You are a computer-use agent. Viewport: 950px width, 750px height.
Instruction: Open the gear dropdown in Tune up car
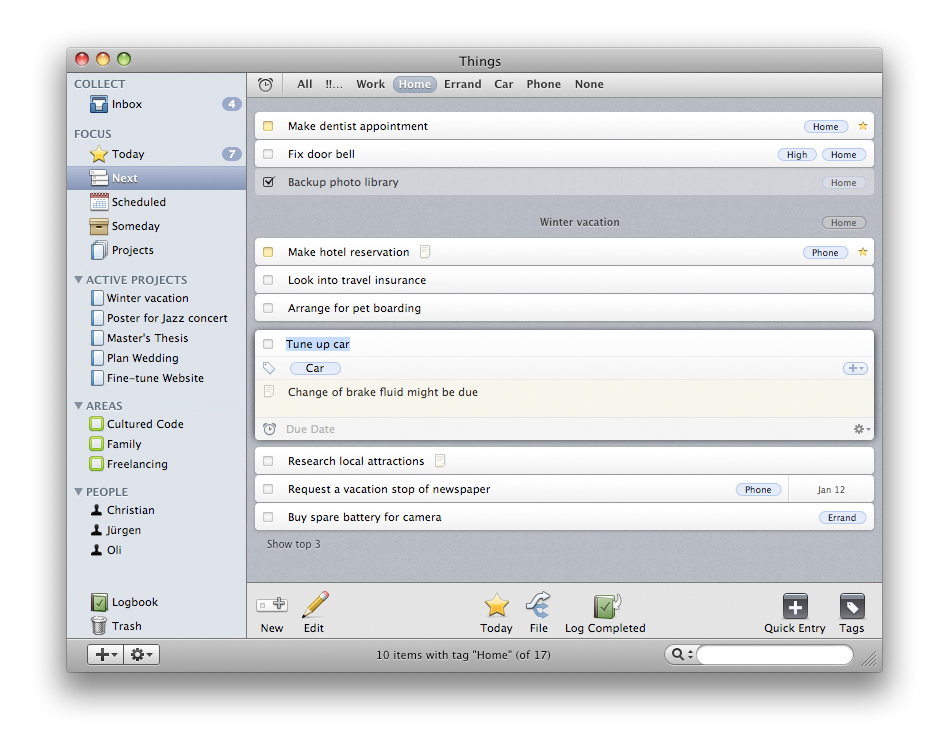click(862, 429)
